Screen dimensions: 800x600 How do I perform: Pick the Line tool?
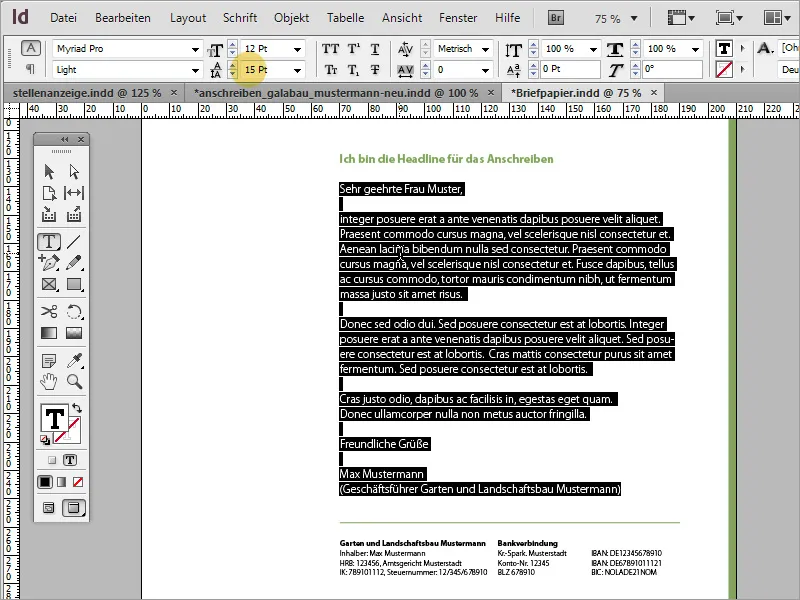(74, 241)
